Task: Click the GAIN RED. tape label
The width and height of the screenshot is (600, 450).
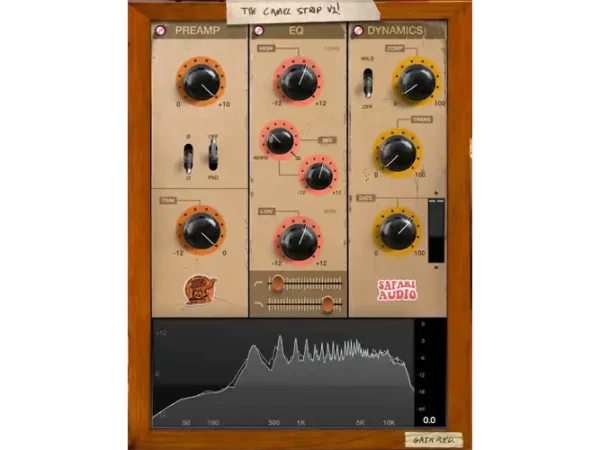Action: 434,440
